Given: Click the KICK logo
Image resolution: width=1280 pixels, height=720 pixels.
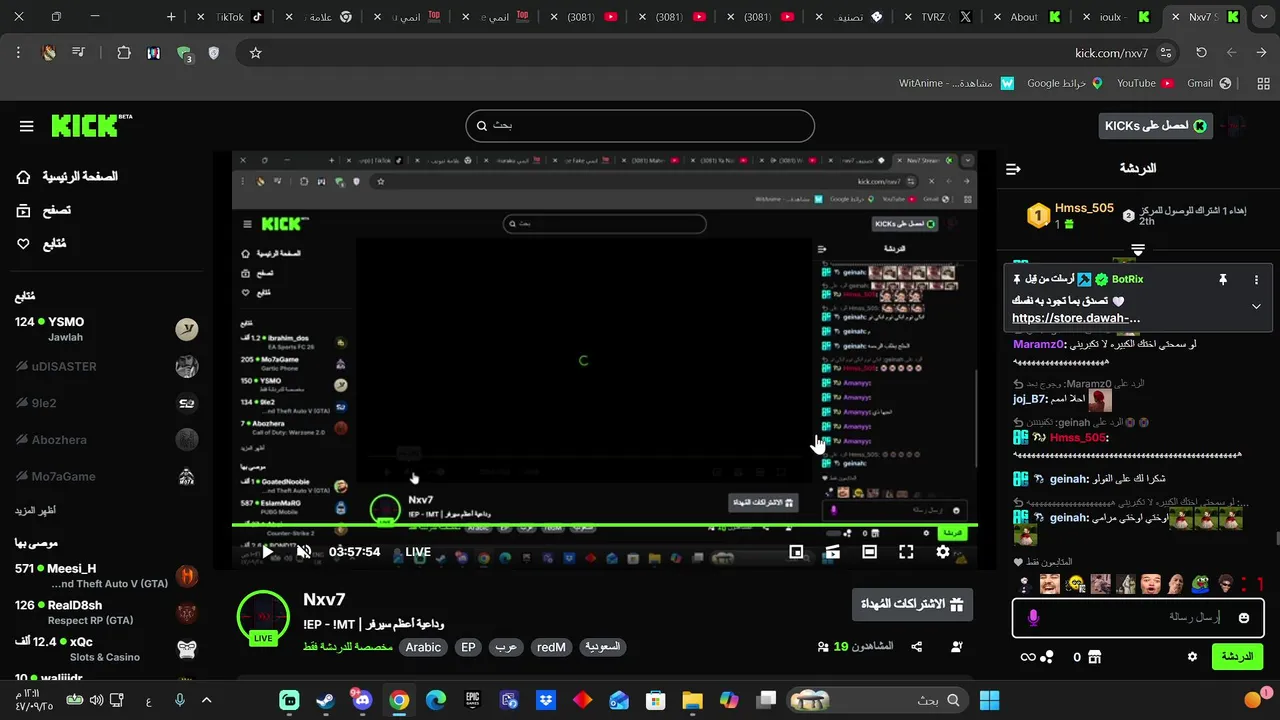Looking at the screenshot, I should pos(91,125).
